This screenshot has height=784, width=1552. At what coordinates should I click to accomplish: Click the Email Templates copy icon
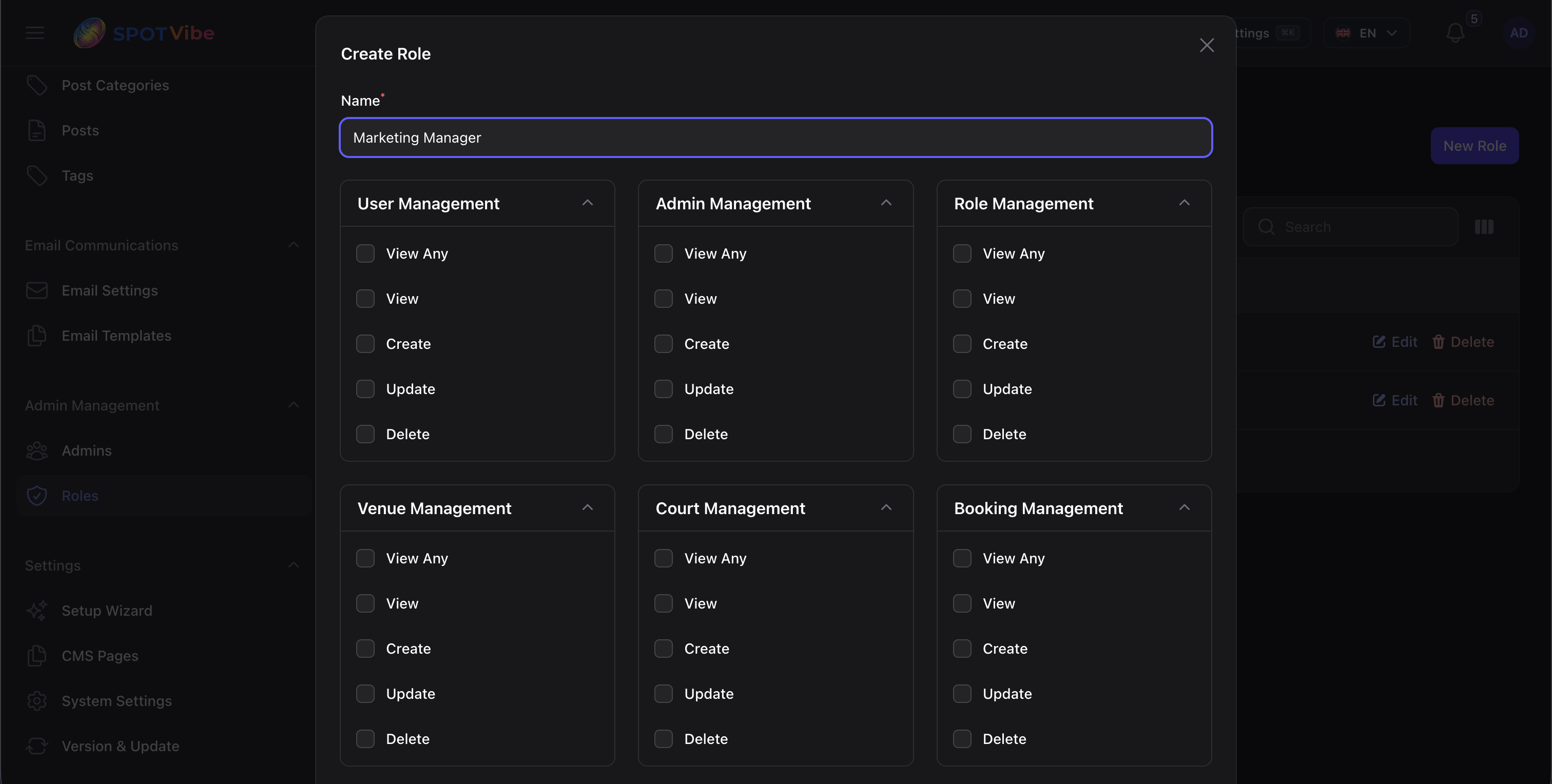37,336
